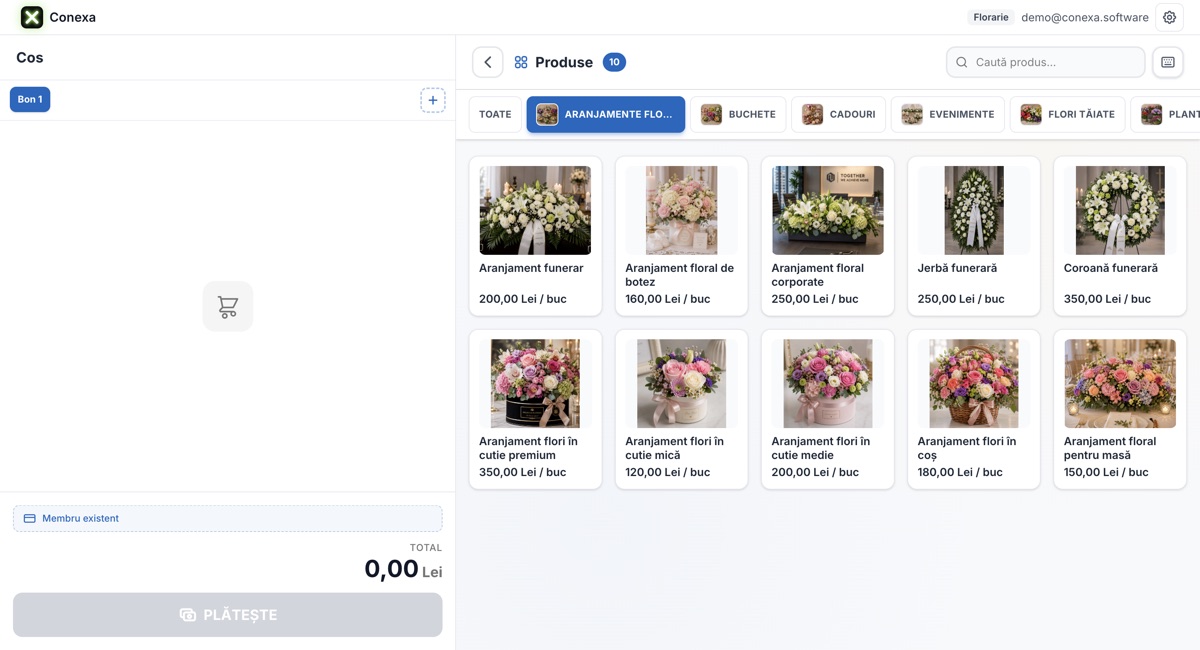Open settings with the gear icon

(x=1169, y=17)
